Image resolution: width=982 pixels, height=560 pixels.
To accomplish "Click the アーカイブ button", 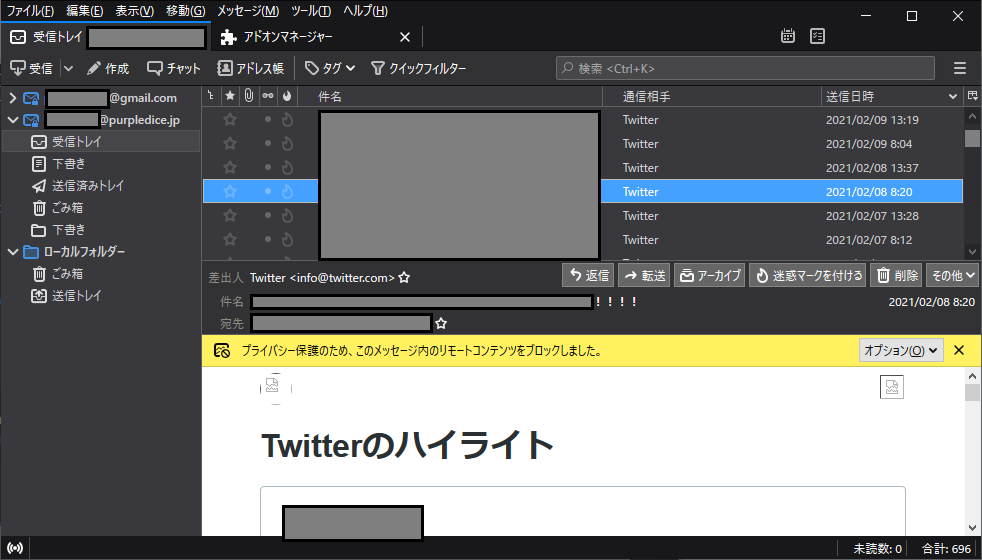I will click(710, 275).
